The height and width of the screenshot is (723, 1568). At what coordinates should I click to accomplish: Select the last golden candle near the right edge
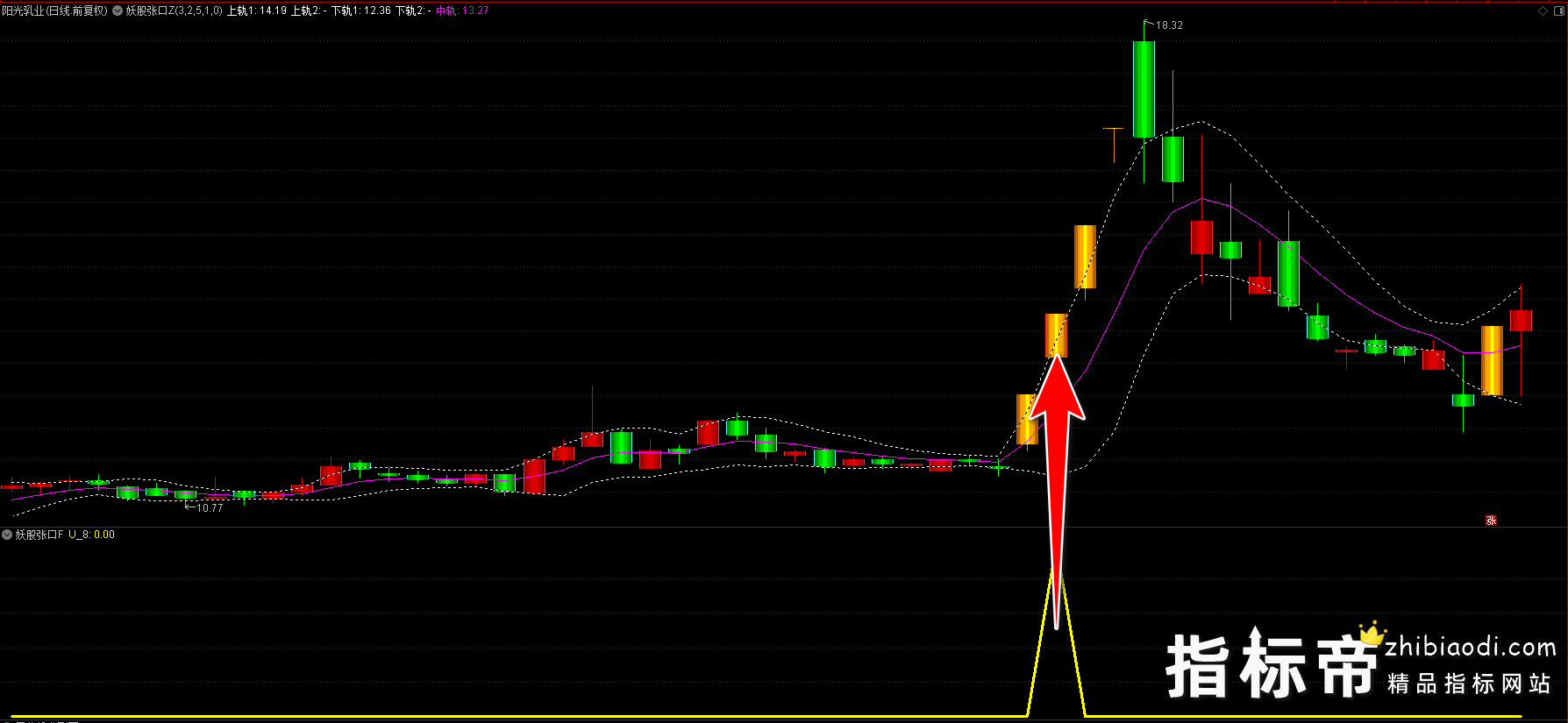(x=1492, y=360)
